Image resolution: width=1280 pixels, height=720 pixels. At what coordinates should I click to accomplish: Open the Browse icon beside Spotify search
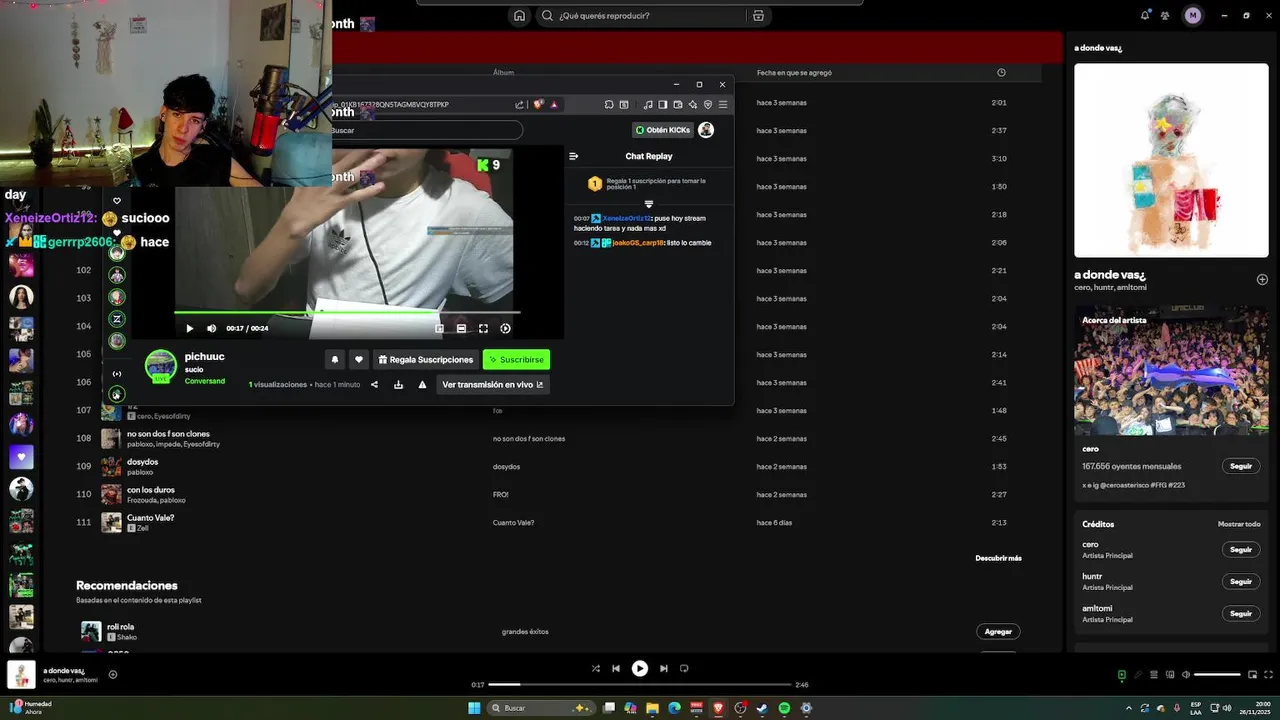click(758, 15)
